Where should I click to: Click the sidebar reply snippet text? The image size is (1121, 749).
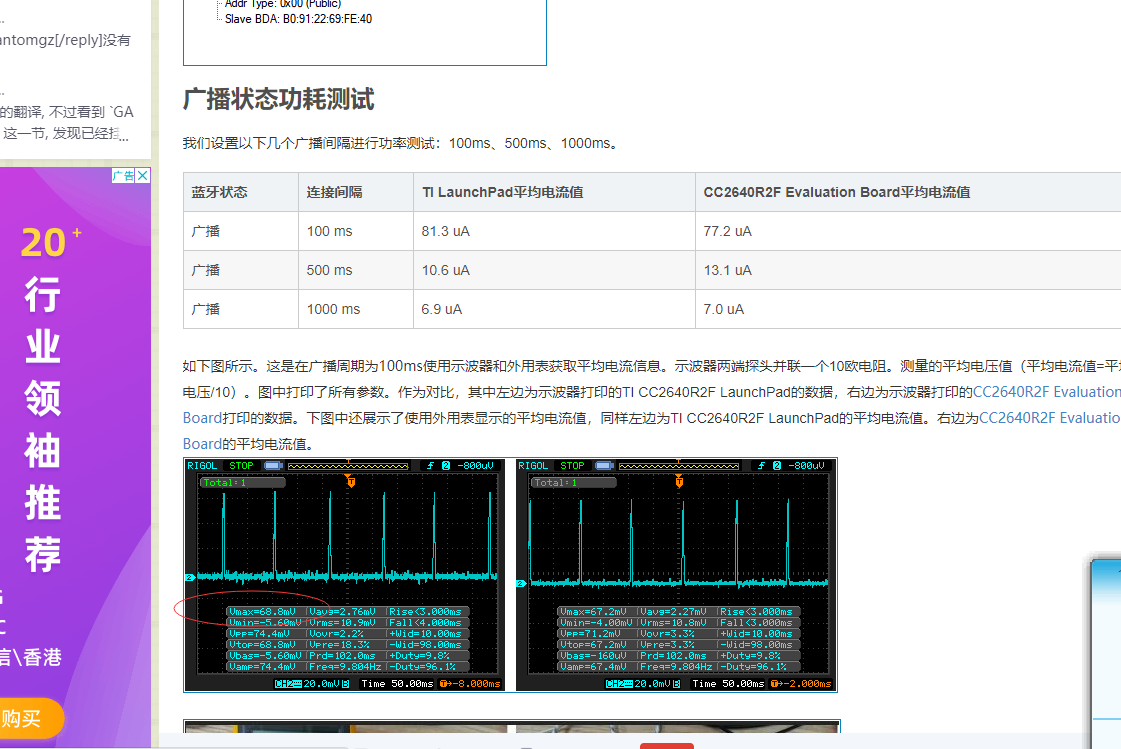(65, 40)
